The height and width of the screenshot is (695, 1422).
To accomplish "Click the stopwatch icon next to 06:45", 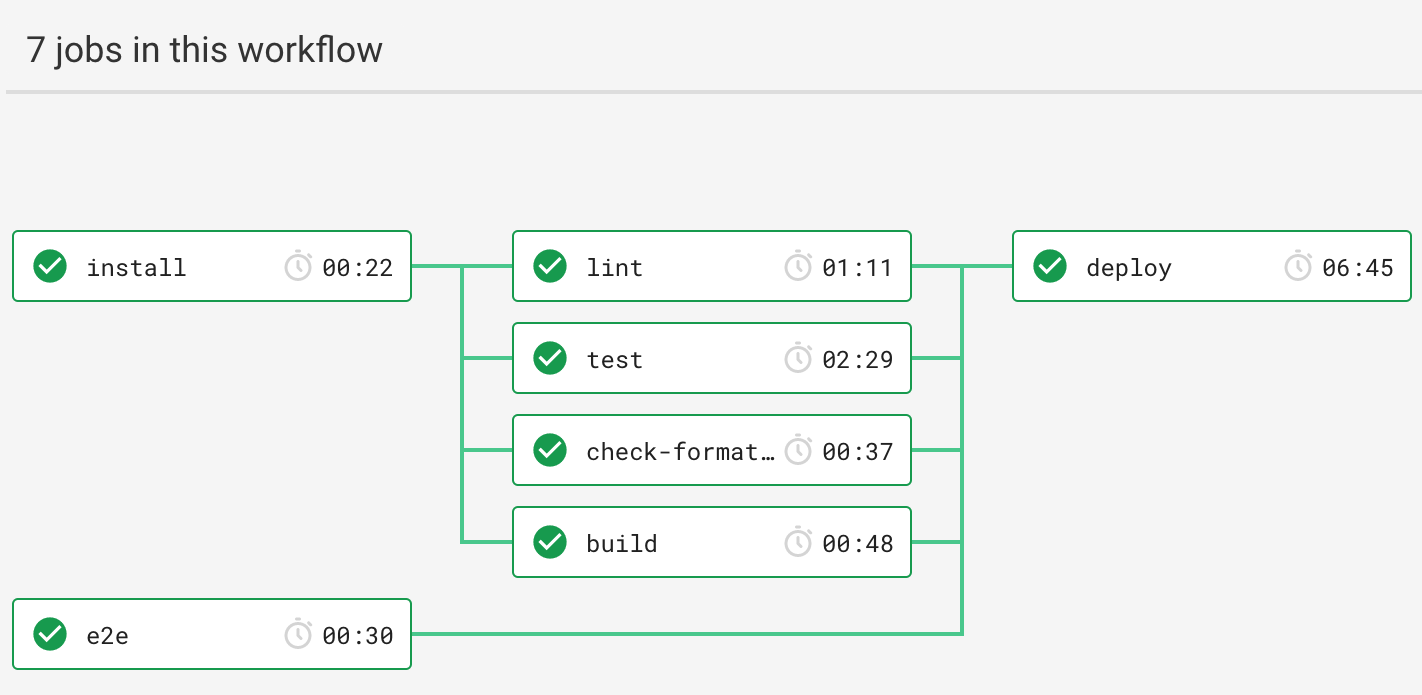I will click(1298, 267).
